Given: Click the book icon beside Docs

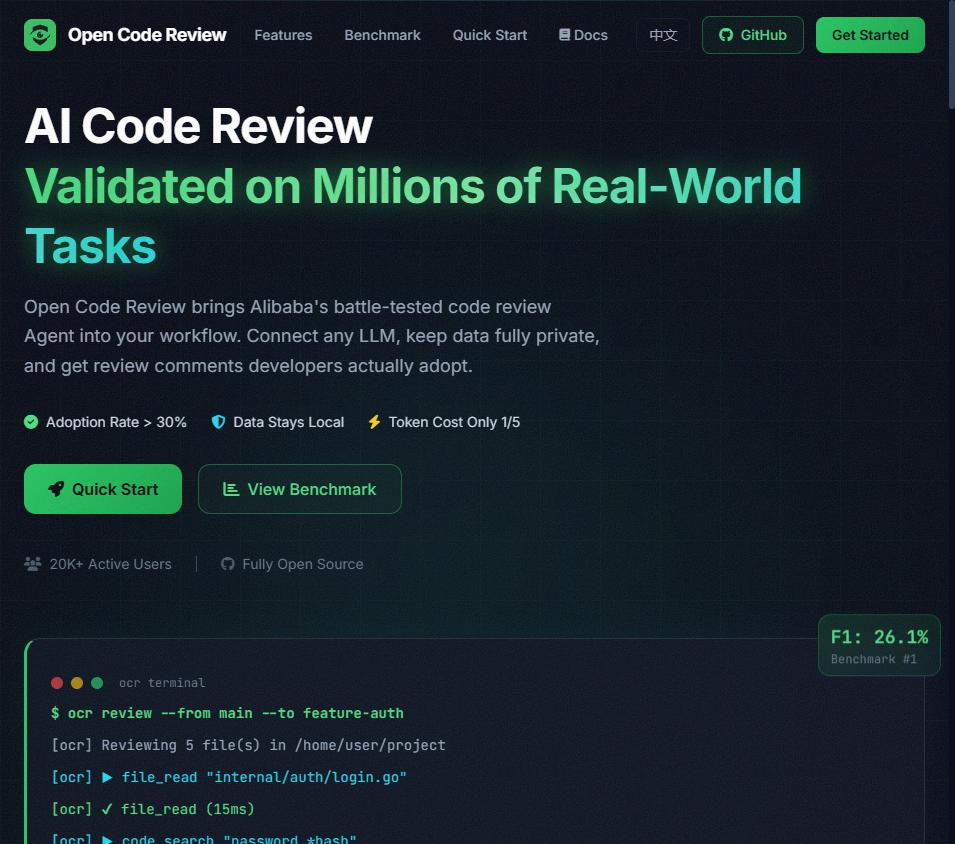Looking at the screenshot, I should coord(565,35).
